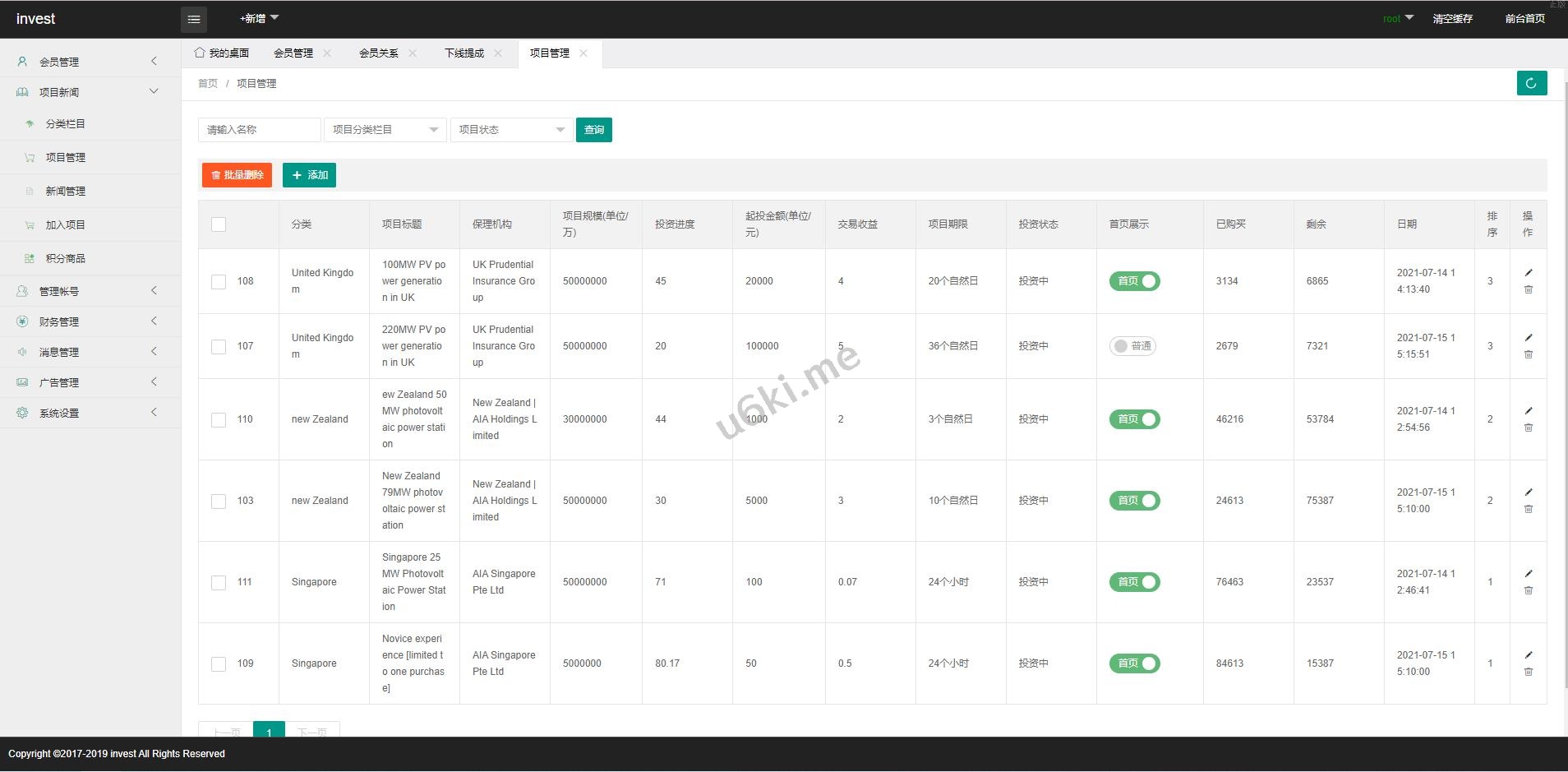Click edit pencil icon for row 108
1568x772 pixels.
coord(1529,272)
